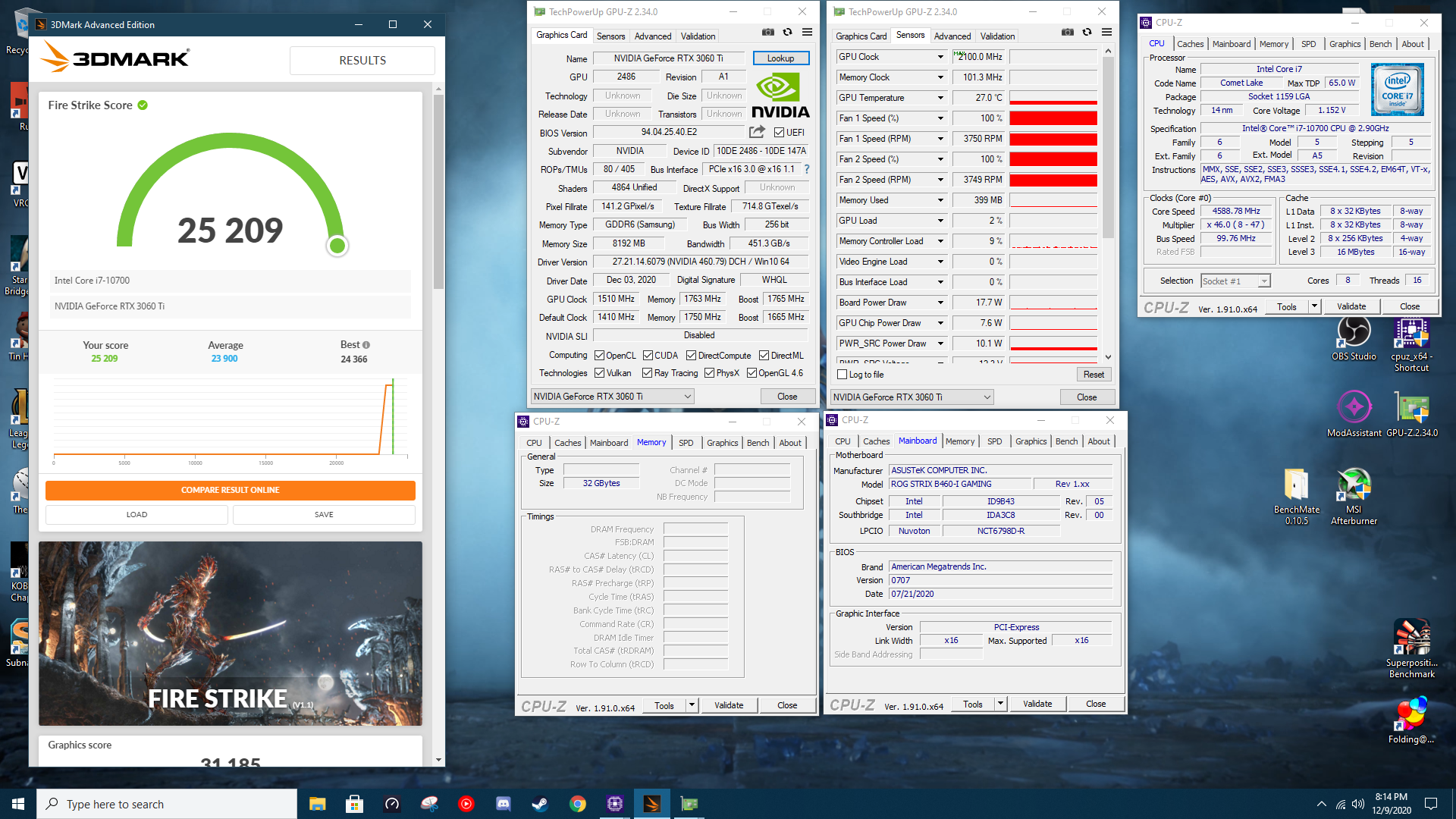Open BenchMate 0.10.5 desktop icon

(x=1297, y=497)
